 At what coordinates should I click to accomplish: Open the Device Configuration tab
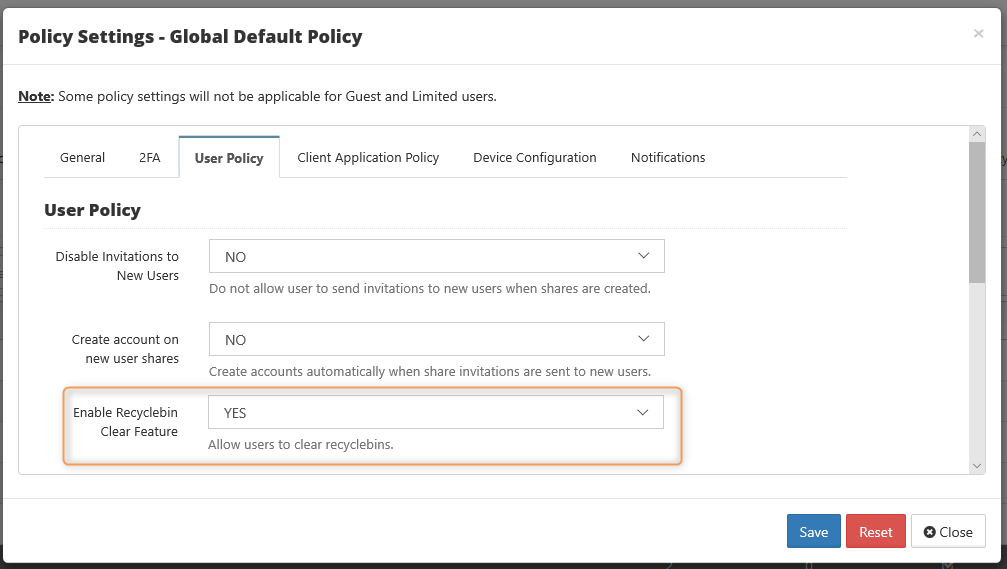tap(535, 157)
